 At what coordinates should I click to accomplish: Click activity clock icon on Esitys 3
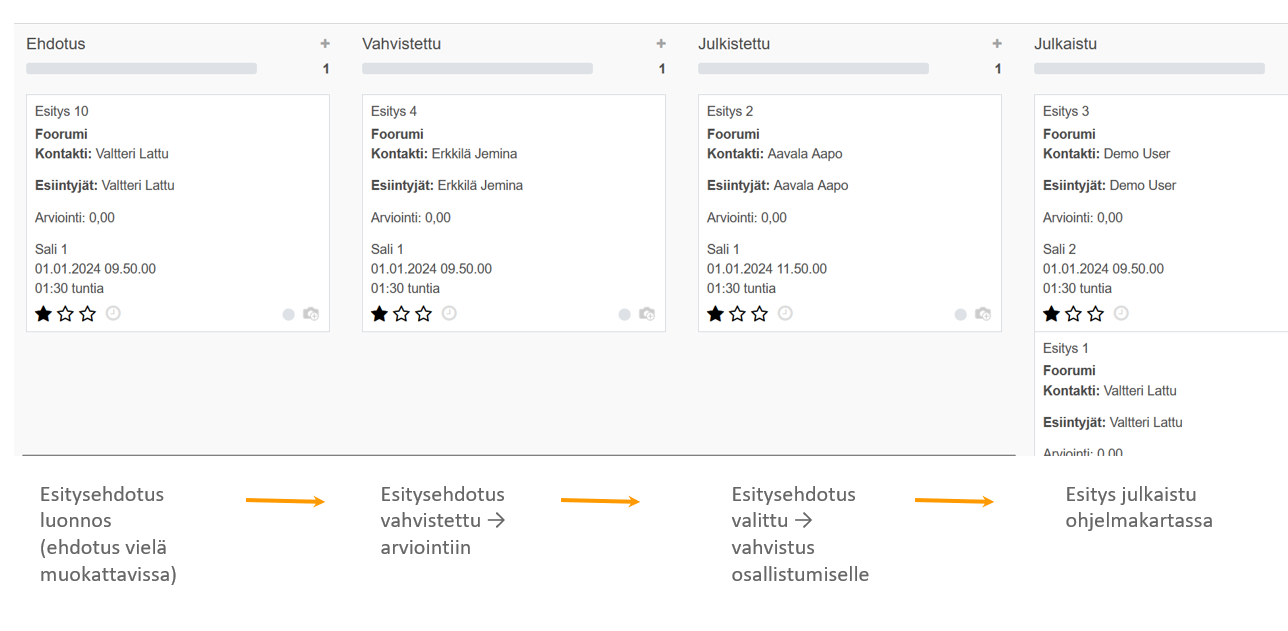pyautogui.click(x=1121, y=313)
